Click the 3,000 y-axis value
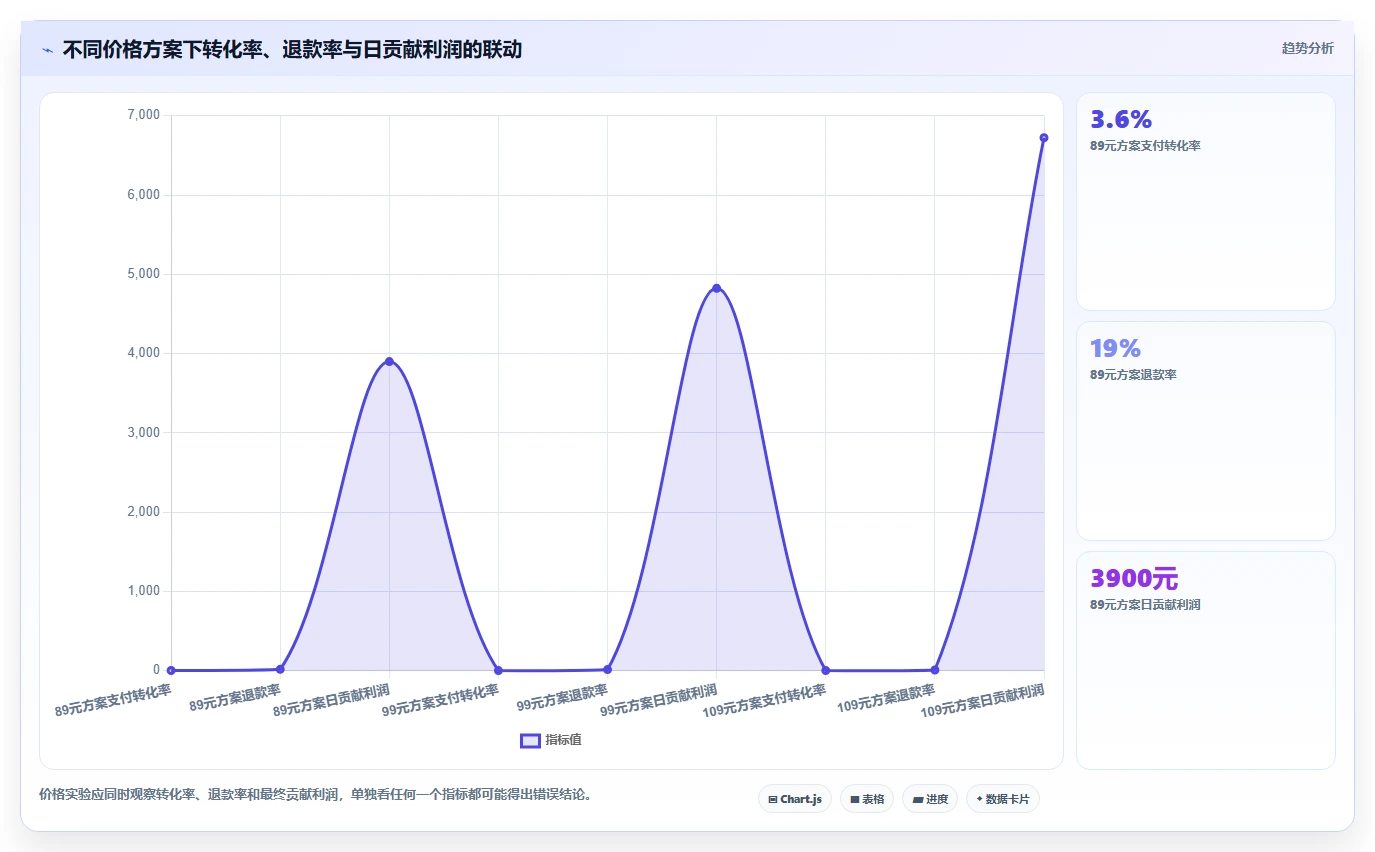This screenshot has width=1375, height=852. [x=144, y=432]
